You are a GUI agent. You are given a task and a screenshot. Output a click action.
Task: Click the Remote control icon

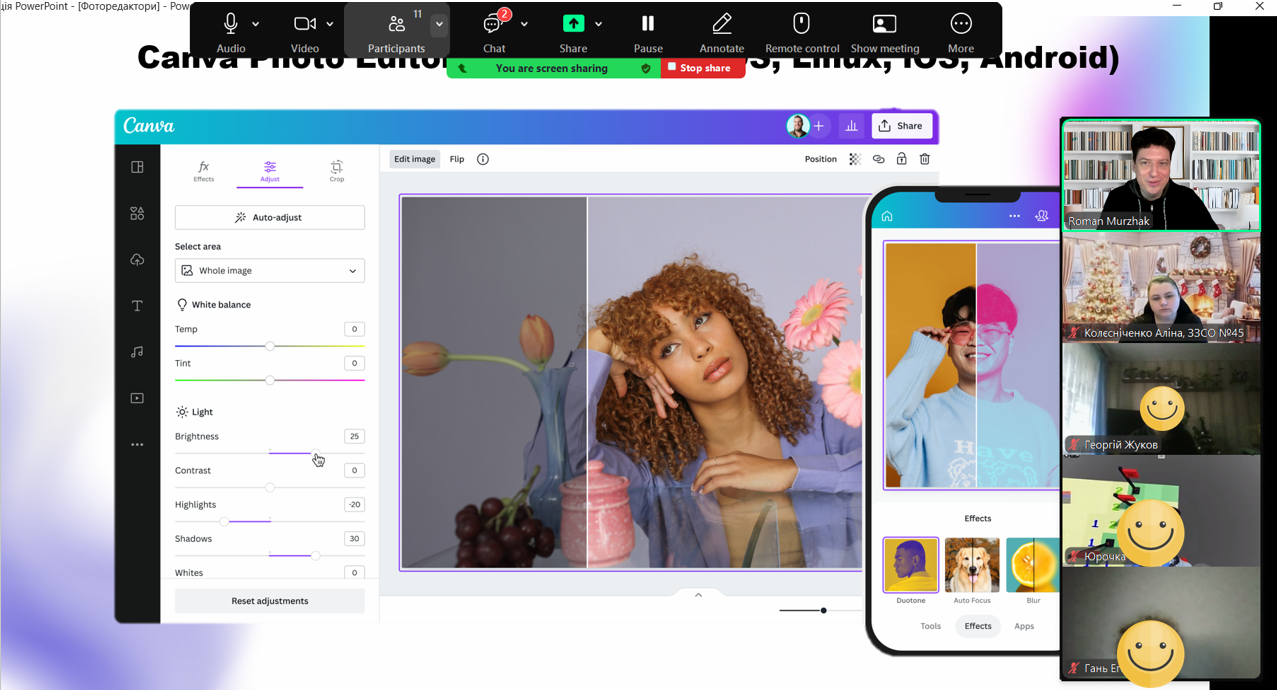click(801, 30)
